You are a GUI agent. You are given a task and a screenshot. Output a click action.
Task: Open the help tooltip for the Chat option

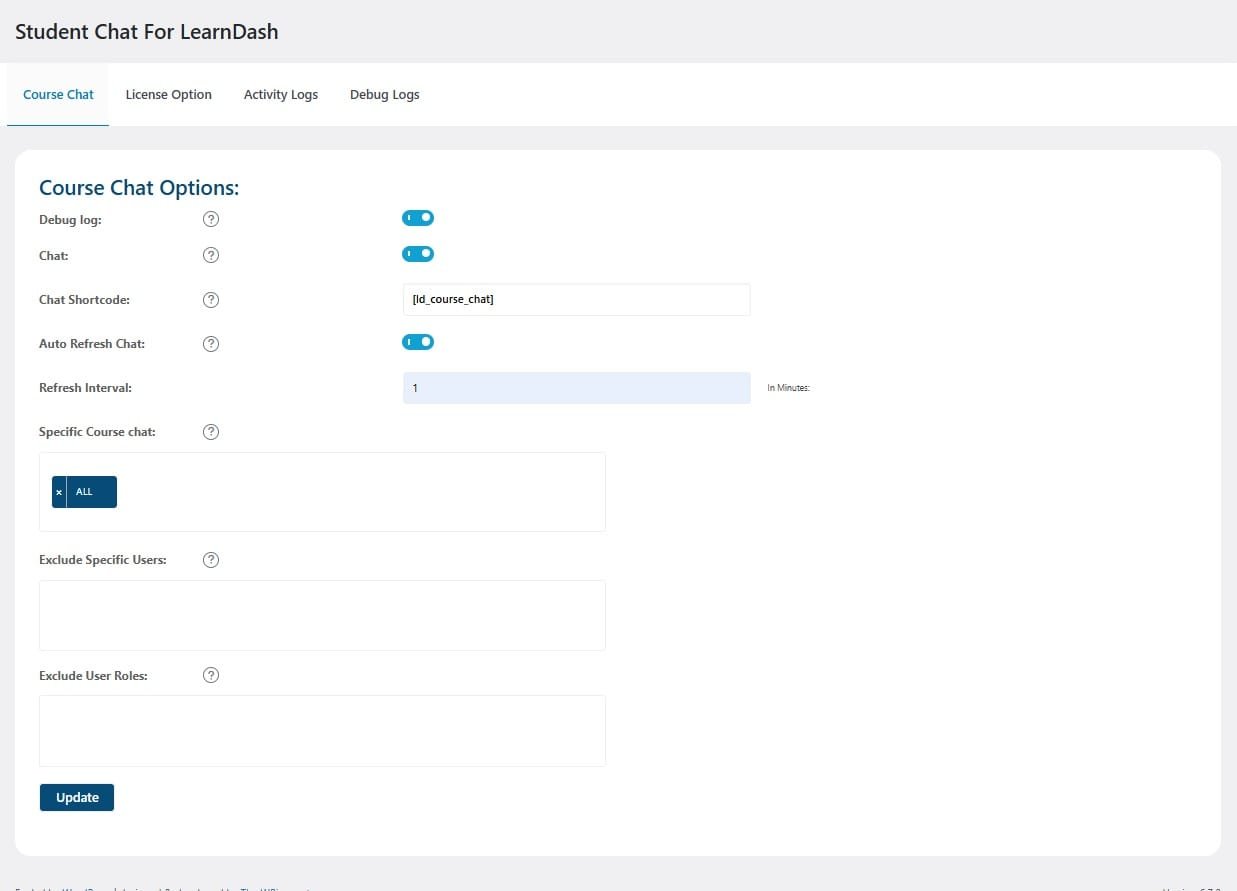pyautogui.click(x=211, y=255)
